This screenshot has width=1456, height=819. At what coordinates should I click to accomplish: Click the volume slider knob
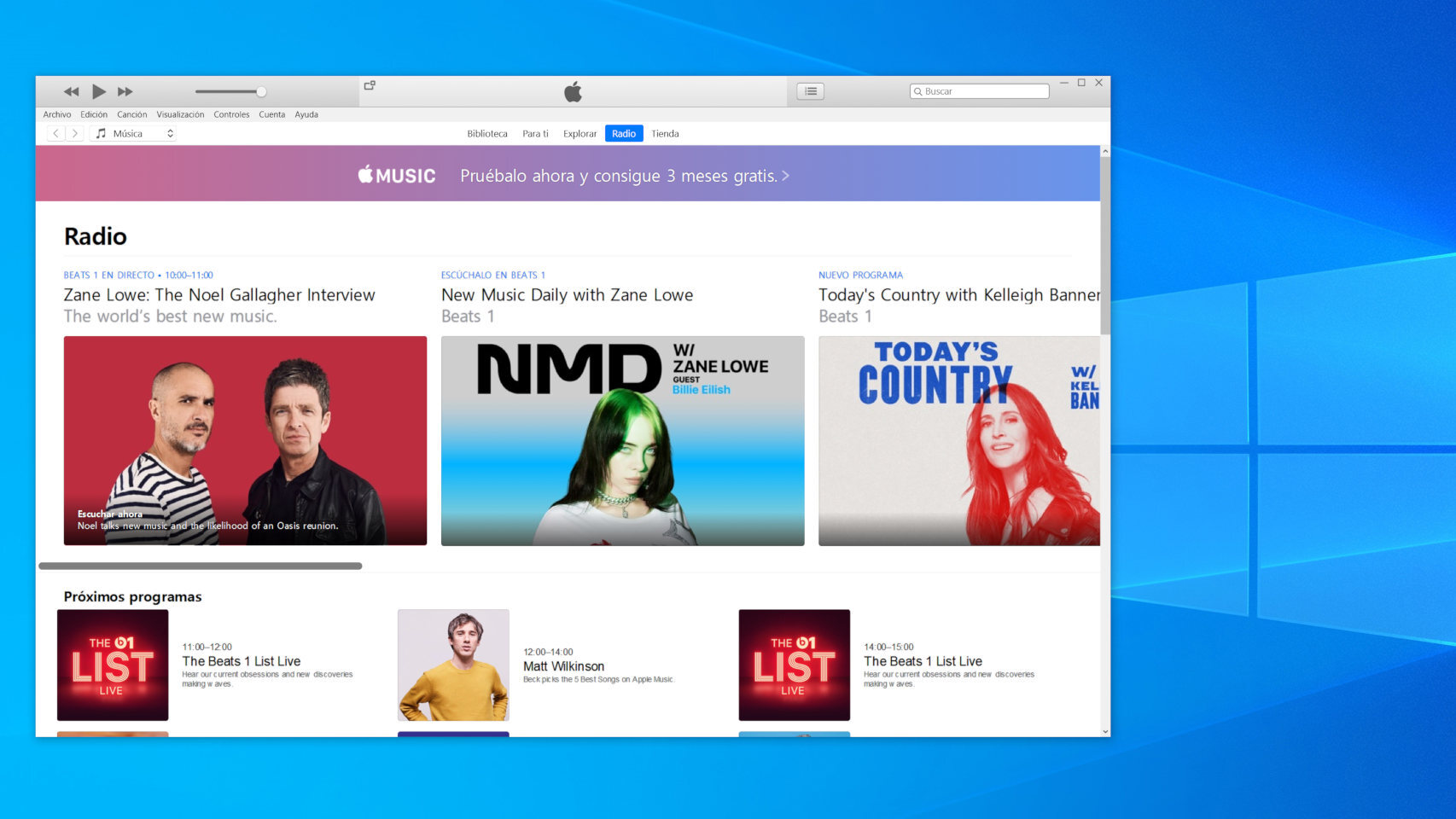[x=261, y=91]
